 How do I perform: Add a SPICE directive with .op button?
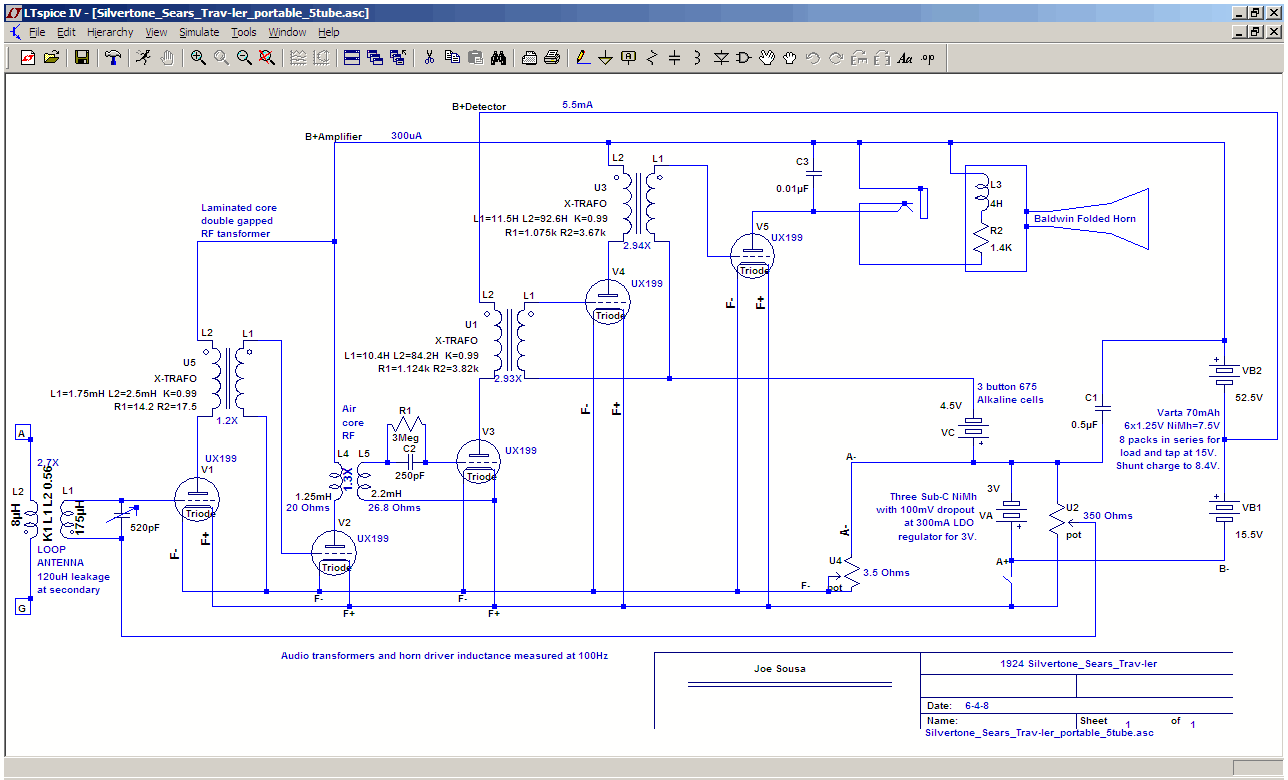point(927,58)
